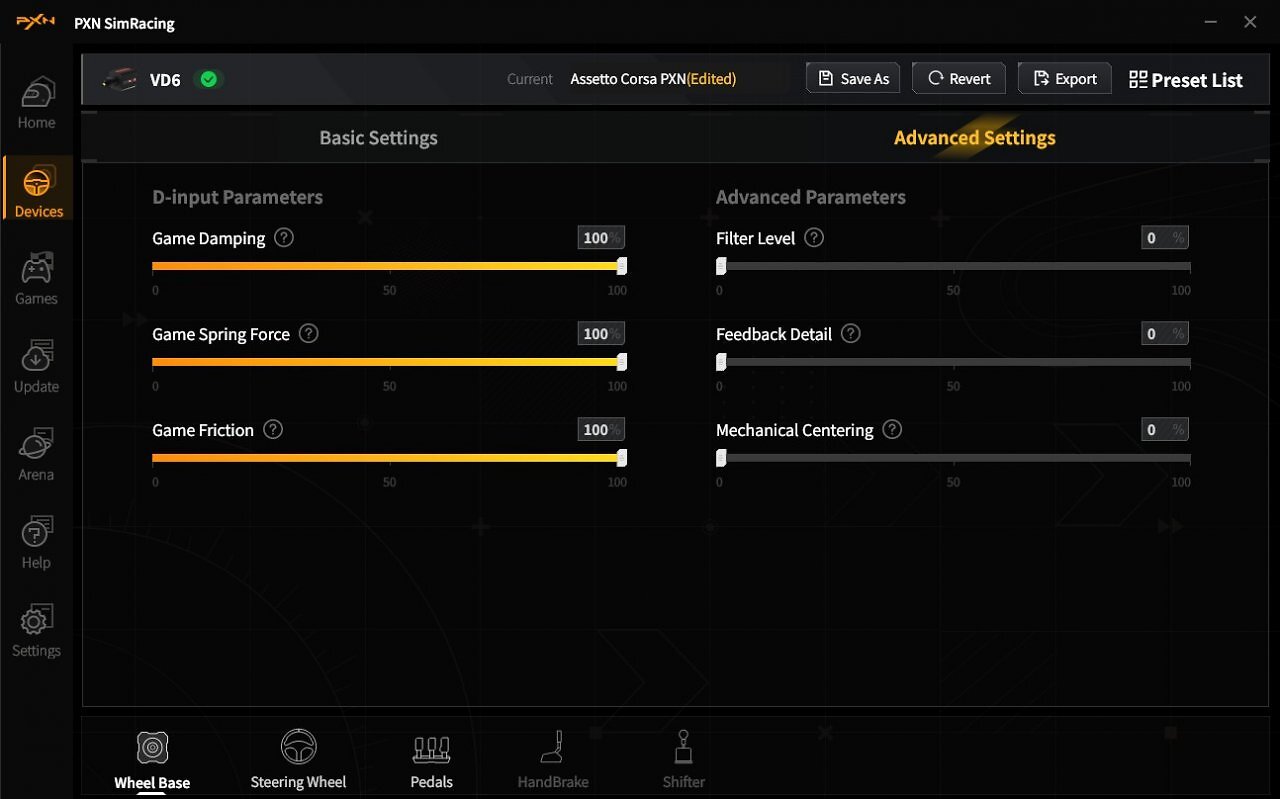
Task: Click the PXN logo in title bar
Action: point(36,22)
